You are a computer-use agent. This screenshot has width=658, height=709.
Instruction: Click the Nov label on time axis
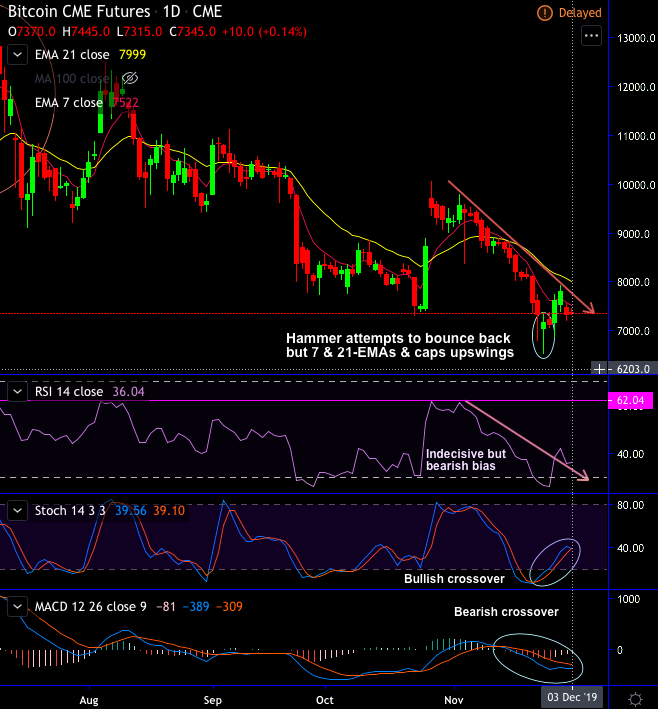454,700
